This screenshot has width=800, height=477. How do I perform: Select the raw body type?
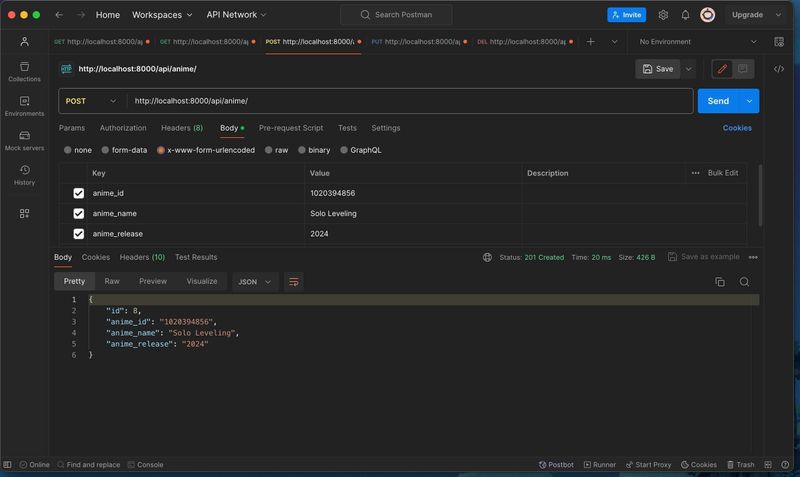268,150
